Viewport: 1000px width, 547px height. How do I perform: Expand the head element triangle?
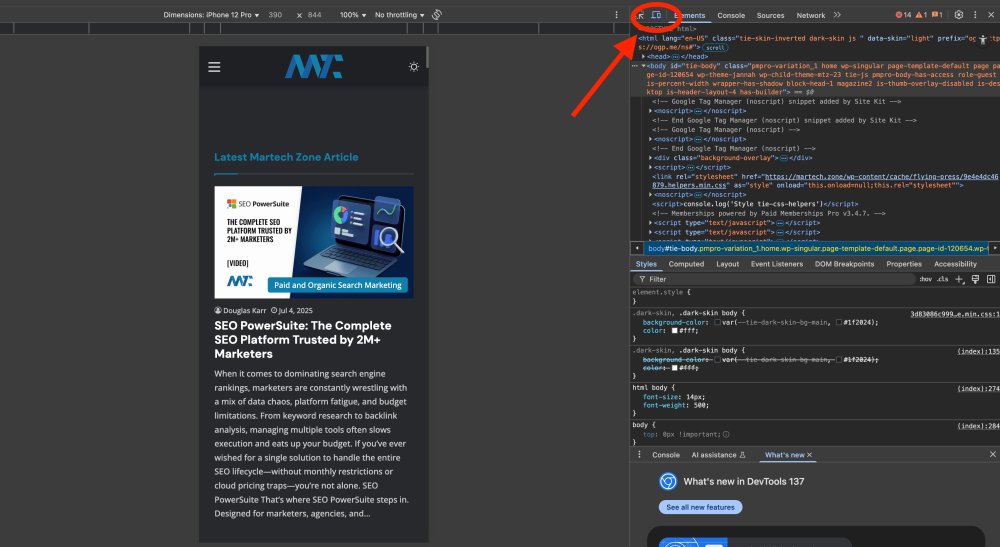(x=643, y=57)
